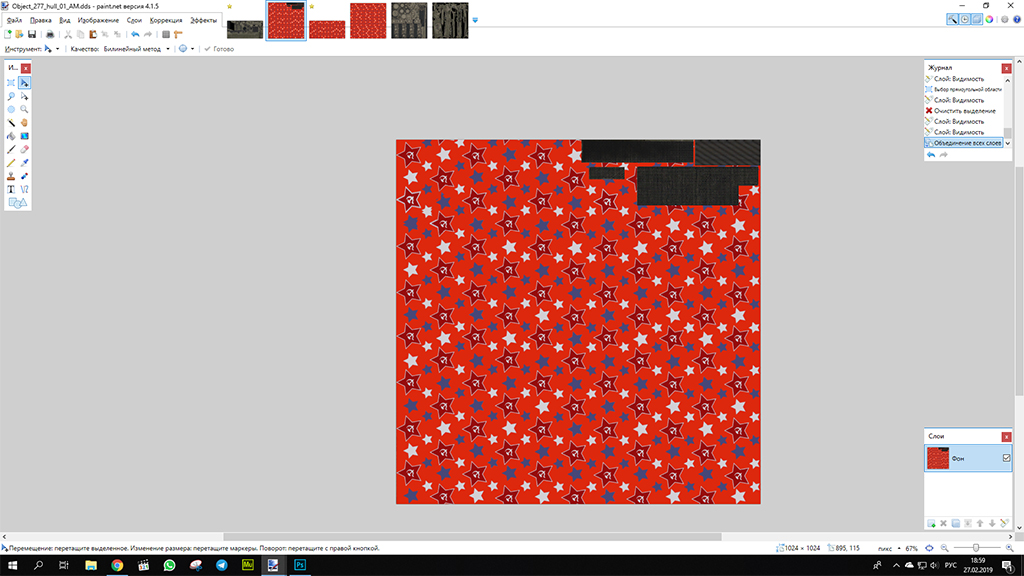Click 'Выбор прямоугольной области' history entry
The width and height of the screenshot is (1024, 576).
[x=966, y=89]
